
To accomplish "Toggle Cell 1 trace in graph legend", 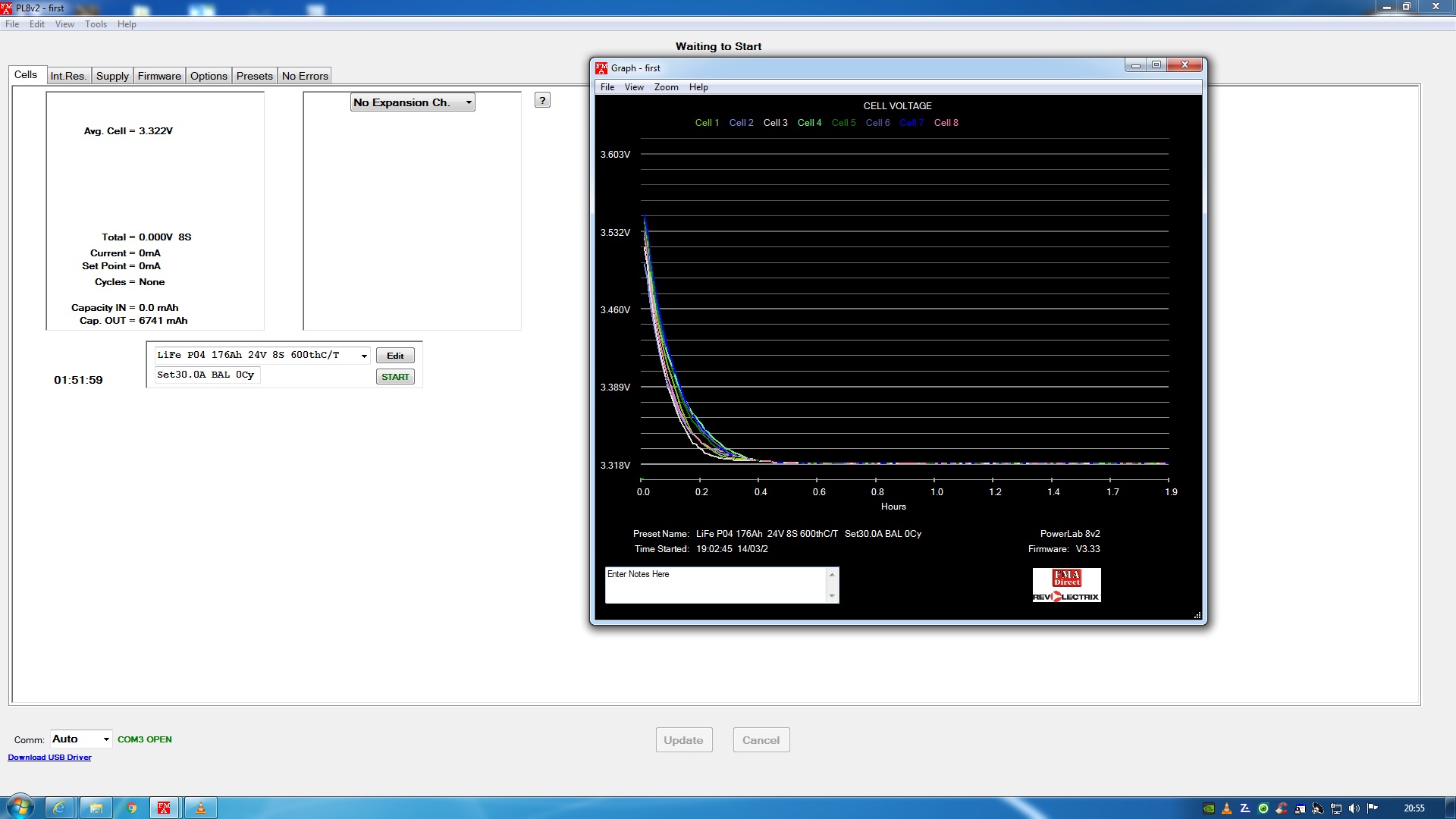I will (x=707, y=123).
